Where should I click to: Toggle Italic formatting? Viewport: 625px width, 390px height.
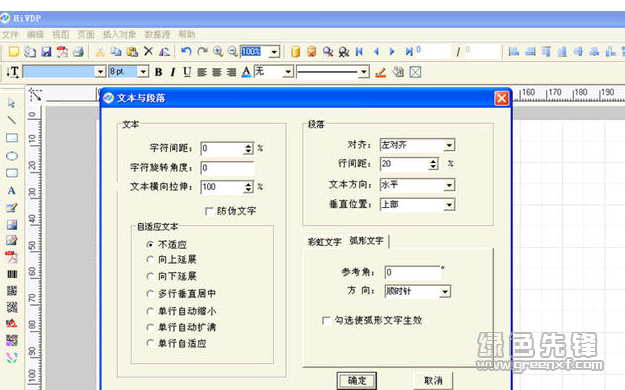173,72
